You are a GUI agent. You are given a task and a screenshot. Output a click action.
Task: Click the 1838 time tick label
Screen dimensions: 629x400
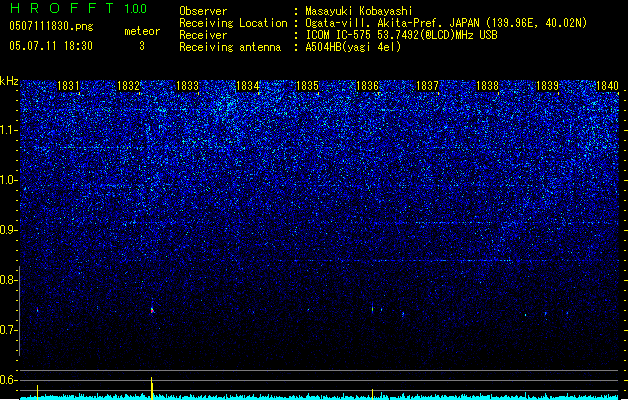(x=487, y=86)
